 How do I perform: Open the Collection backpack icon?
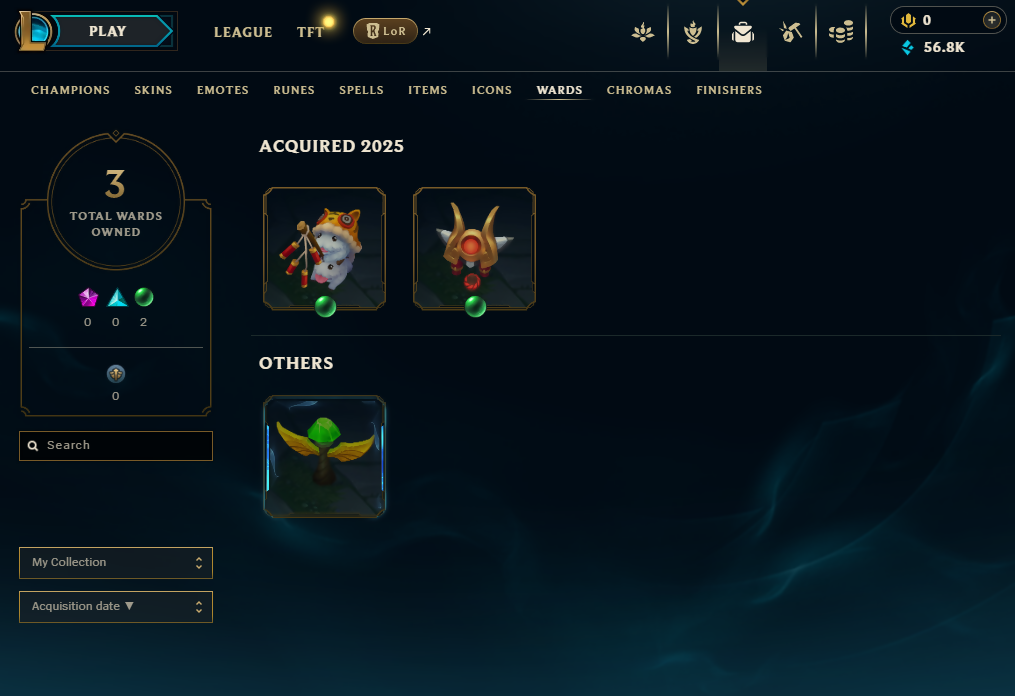point(742,32)
